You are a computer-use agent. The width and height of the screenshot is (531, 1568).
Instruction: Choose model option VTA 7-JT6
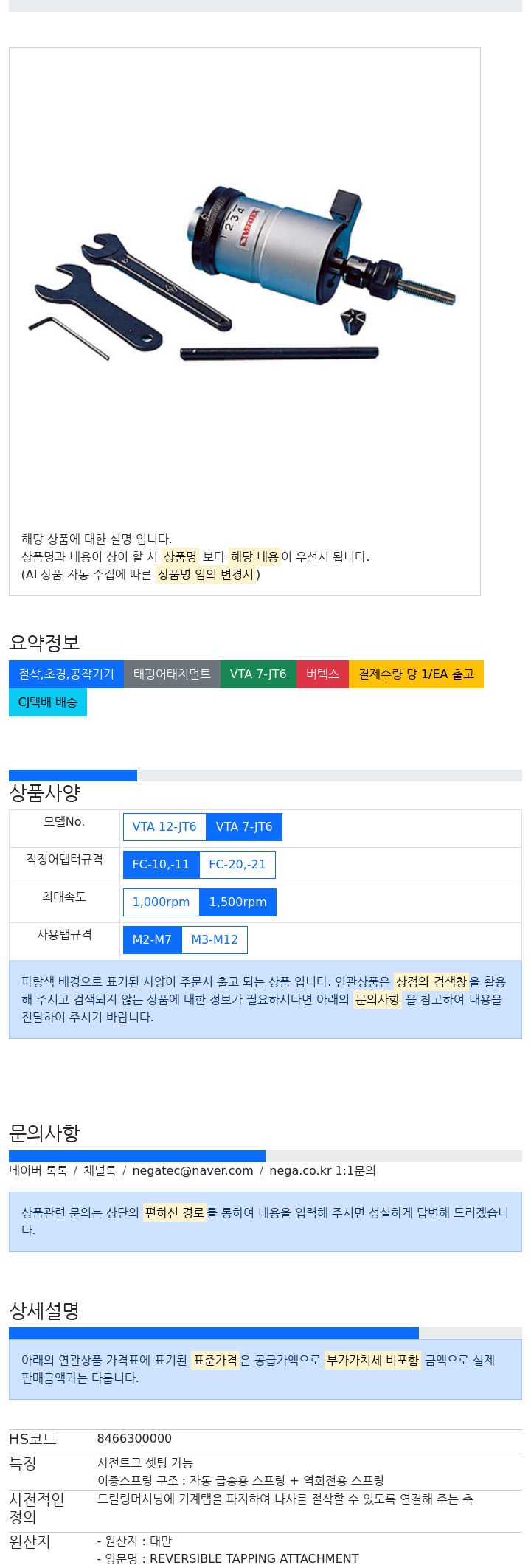244,827
